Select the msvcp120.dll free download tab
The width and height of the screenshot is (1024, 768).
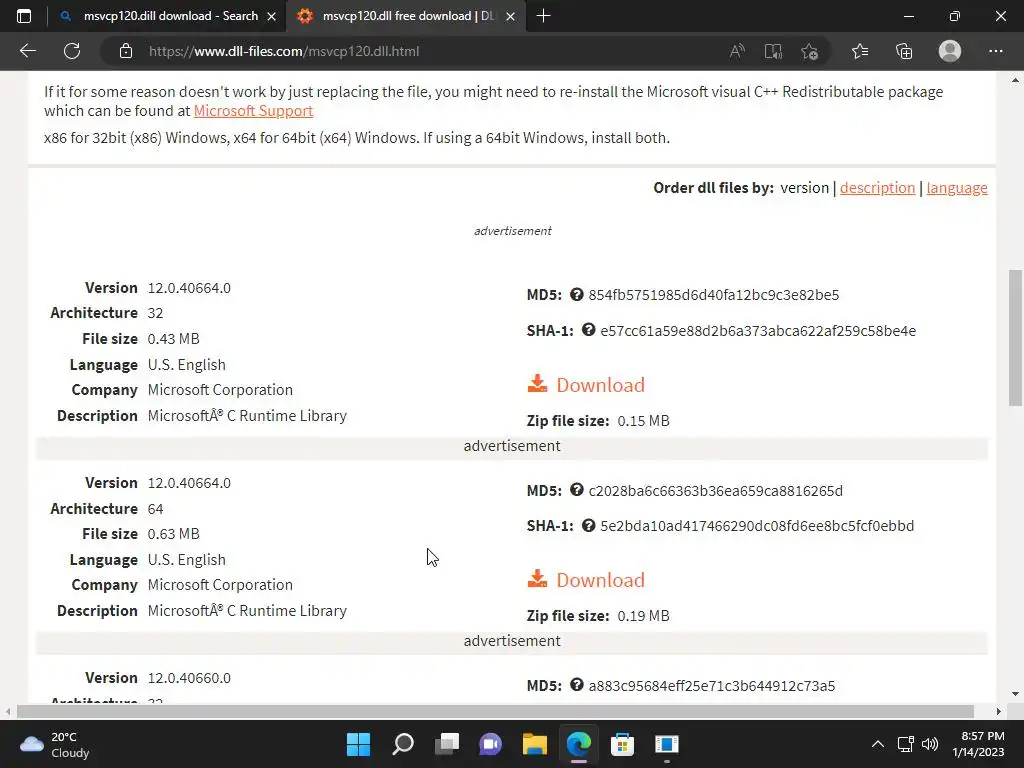click(x=406, y=16)
